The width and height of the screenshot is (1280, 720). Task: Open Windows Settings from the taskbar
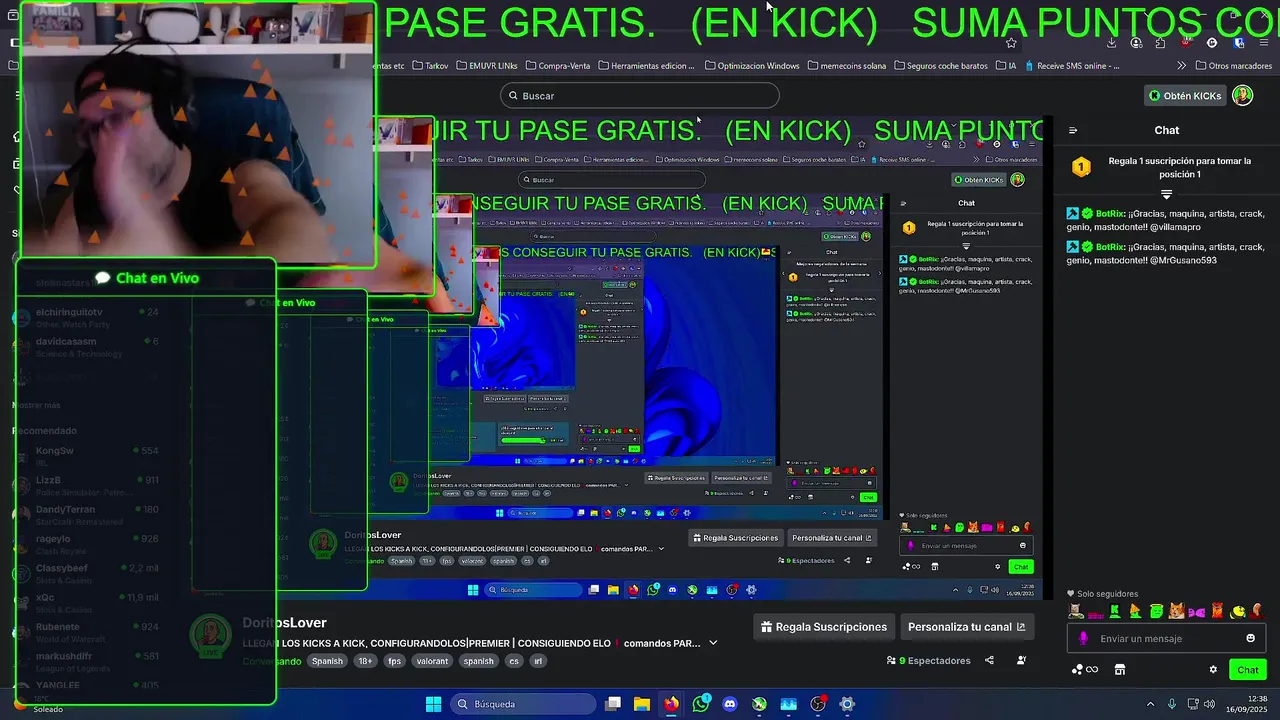click(847, 704)
